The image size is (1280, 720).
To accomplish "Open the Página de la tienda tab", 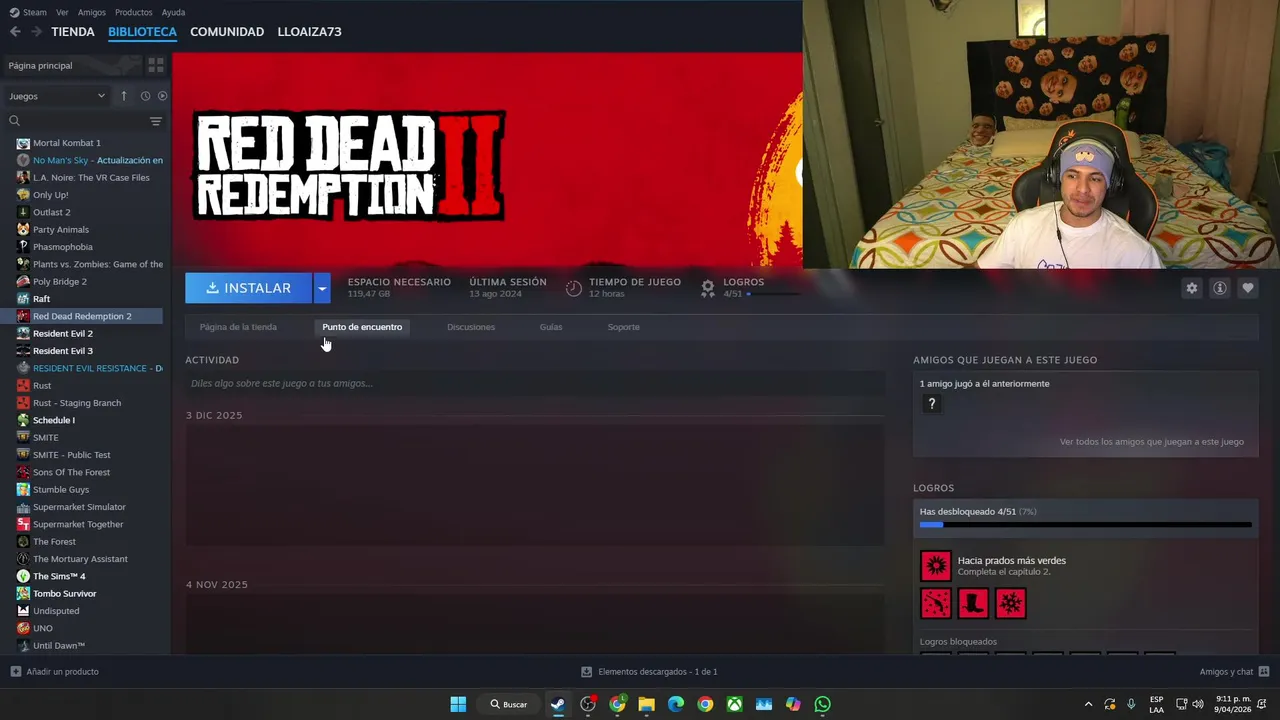I will (x=238, y=327).
